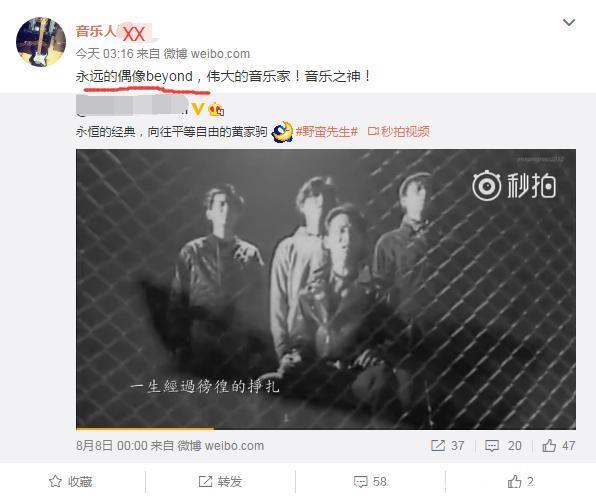Open the 秒拍视频 video link

tap(398, 132)
